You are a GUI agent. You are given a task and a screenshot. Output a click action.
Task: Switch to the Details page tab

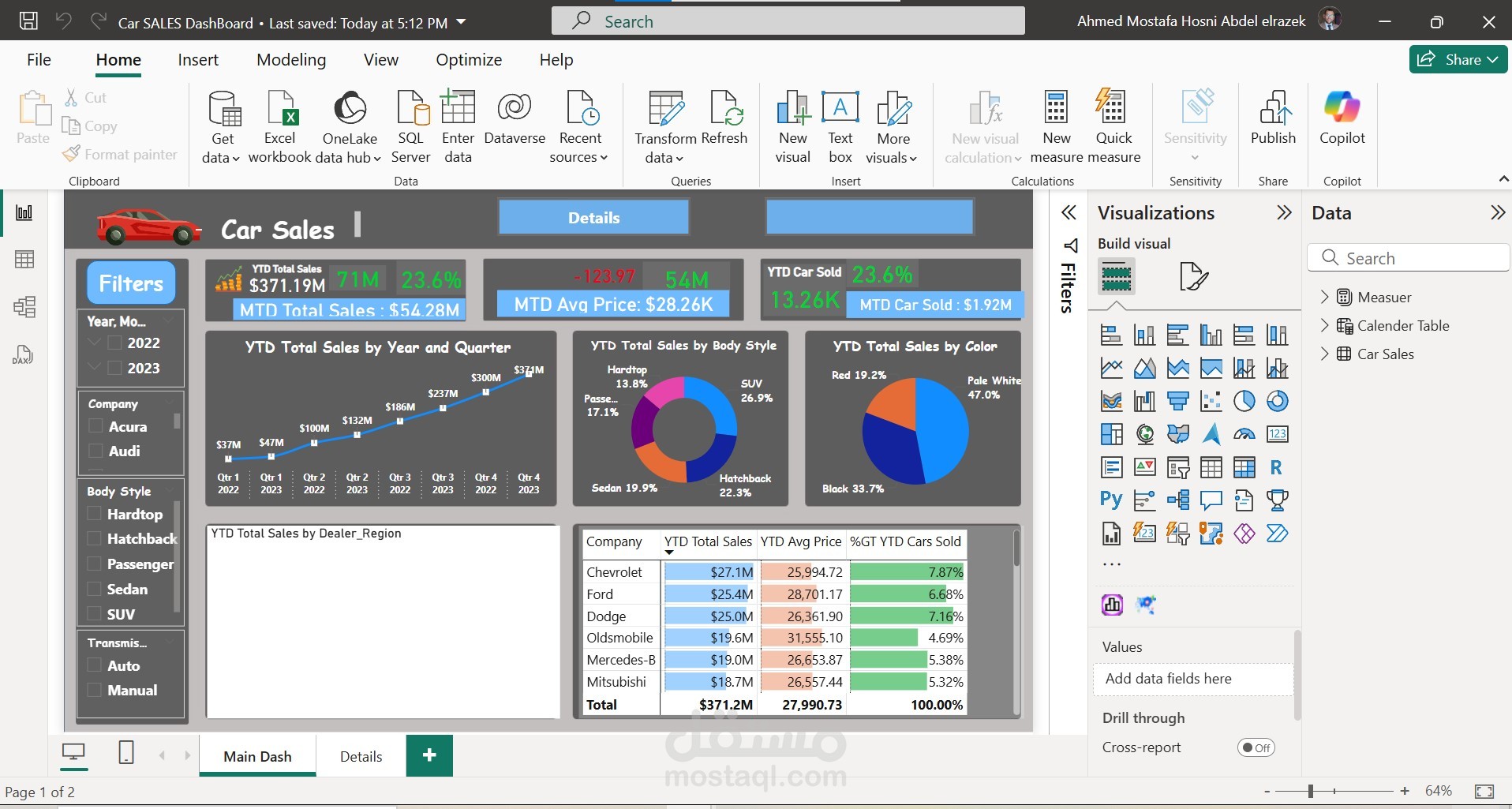(361, 756)
